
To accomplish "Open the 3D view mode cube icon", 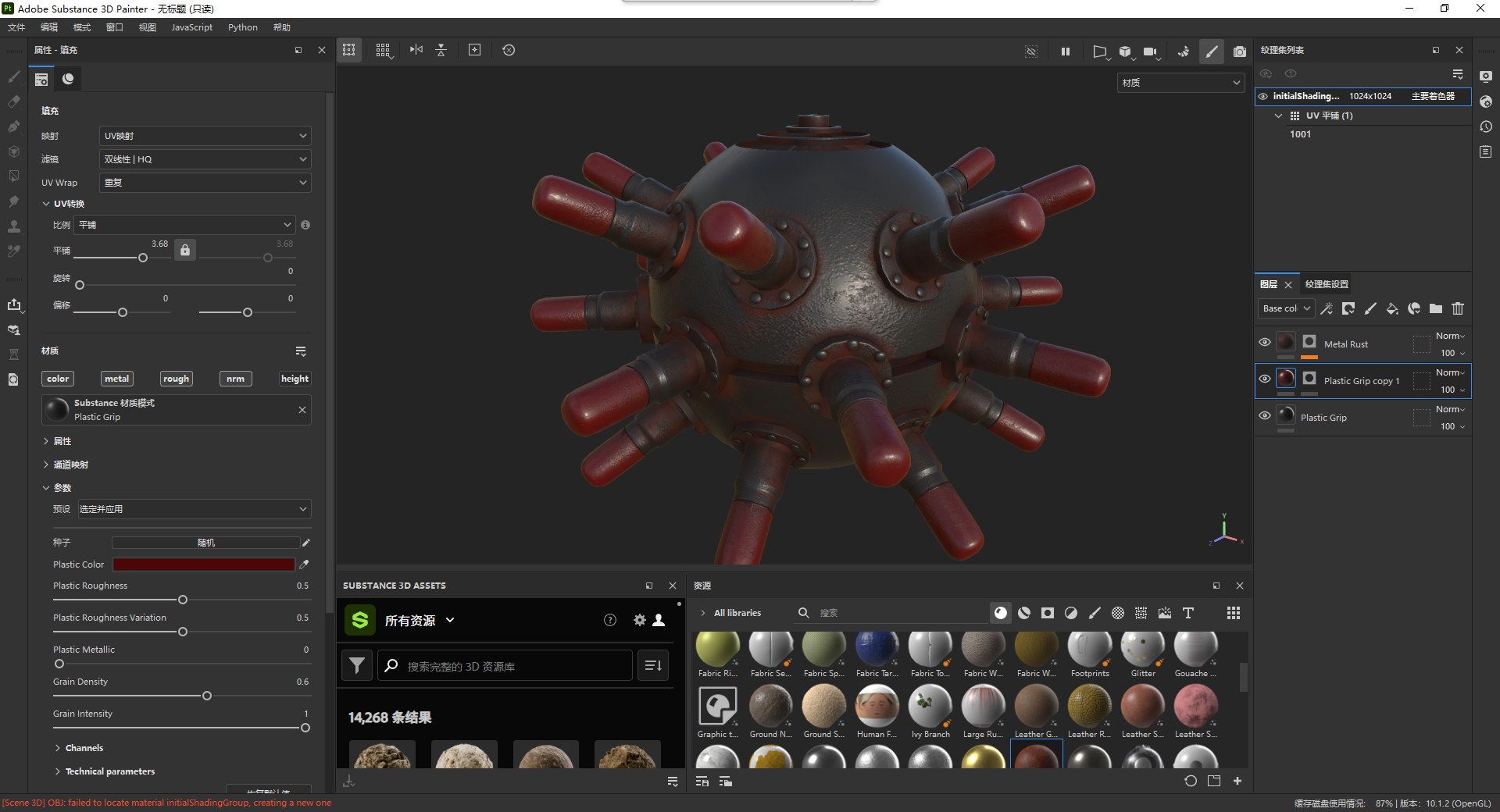I will (x=1125, y=51).
